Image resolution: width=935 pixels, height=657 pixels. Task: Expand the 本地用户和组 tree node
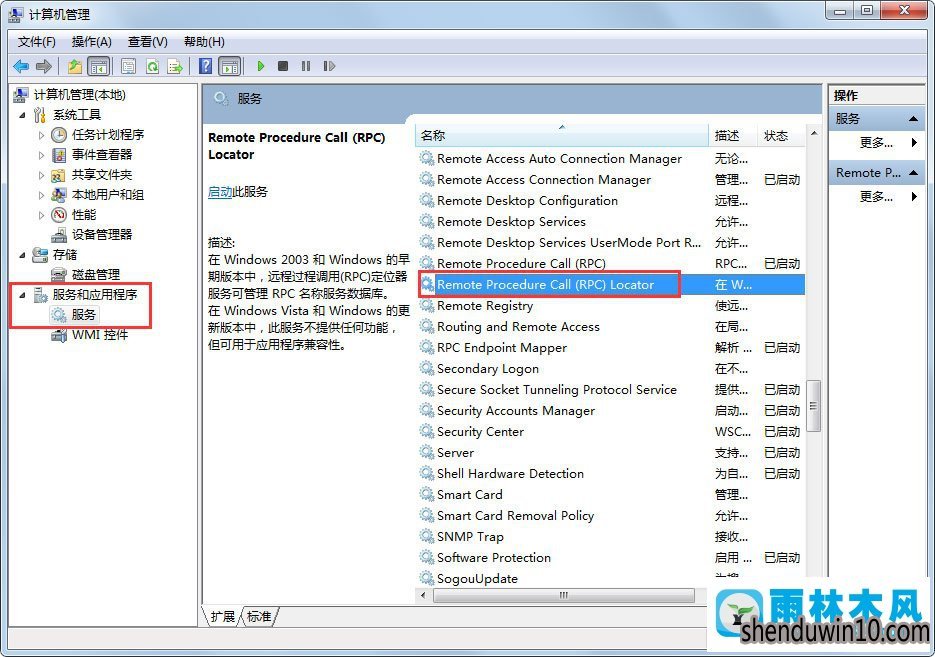[41, 195]
